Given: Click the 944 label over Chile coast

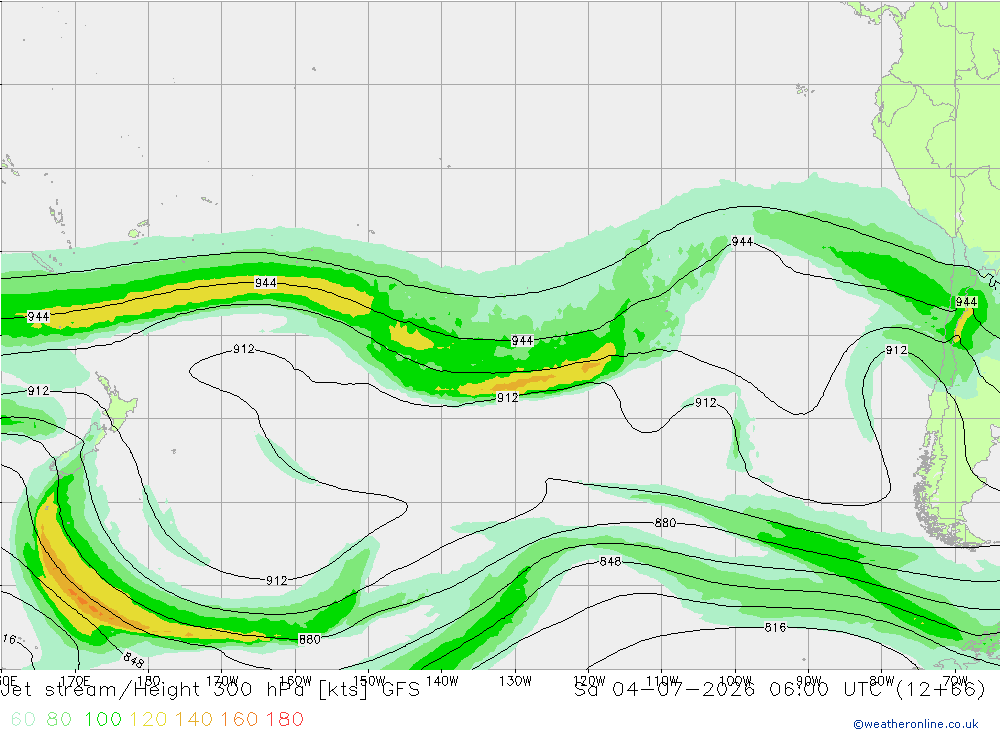Looking at the screenshot, I should [966, 302].
